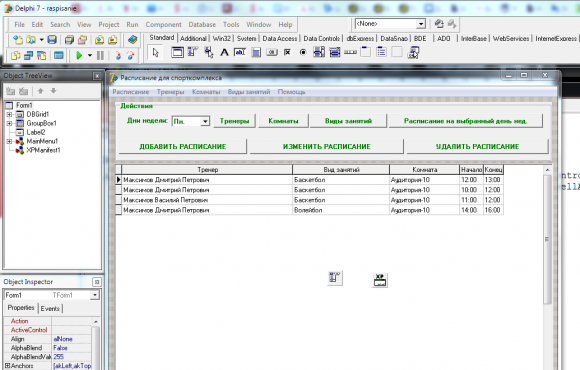Switch to Events tab in Object Inspector
This screenshot has height=370, width=580.
click(x=50, y=309)
